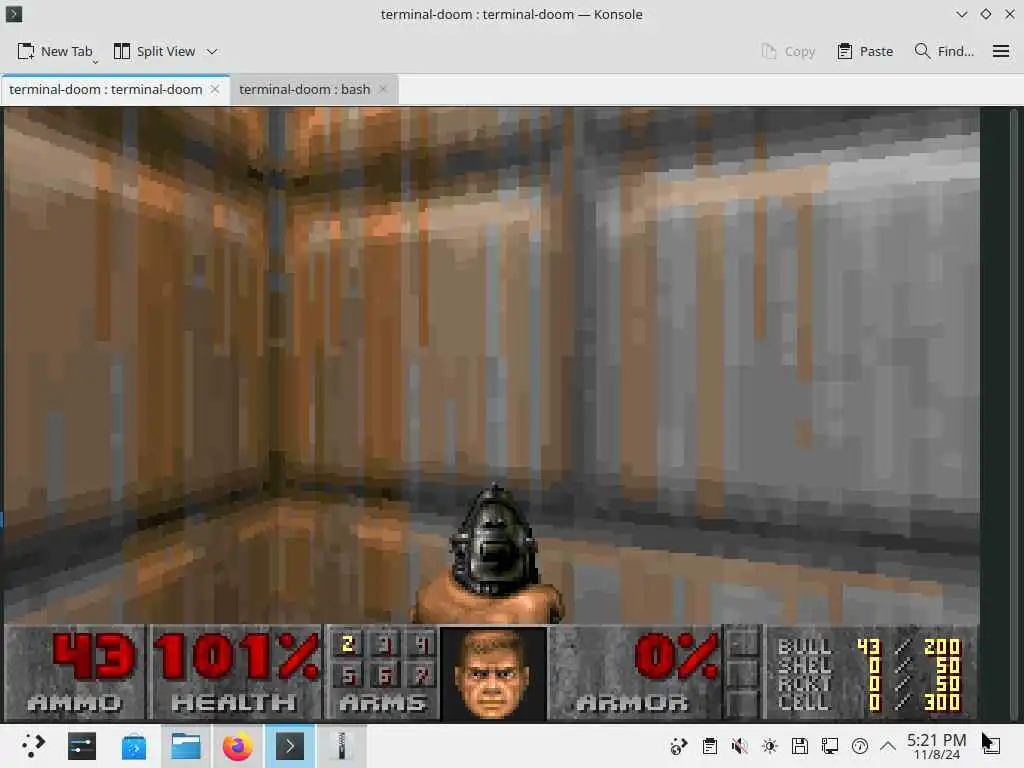1024x768 pixels.
Task: Click the show desktop corner icon
Action: (991, 746)
